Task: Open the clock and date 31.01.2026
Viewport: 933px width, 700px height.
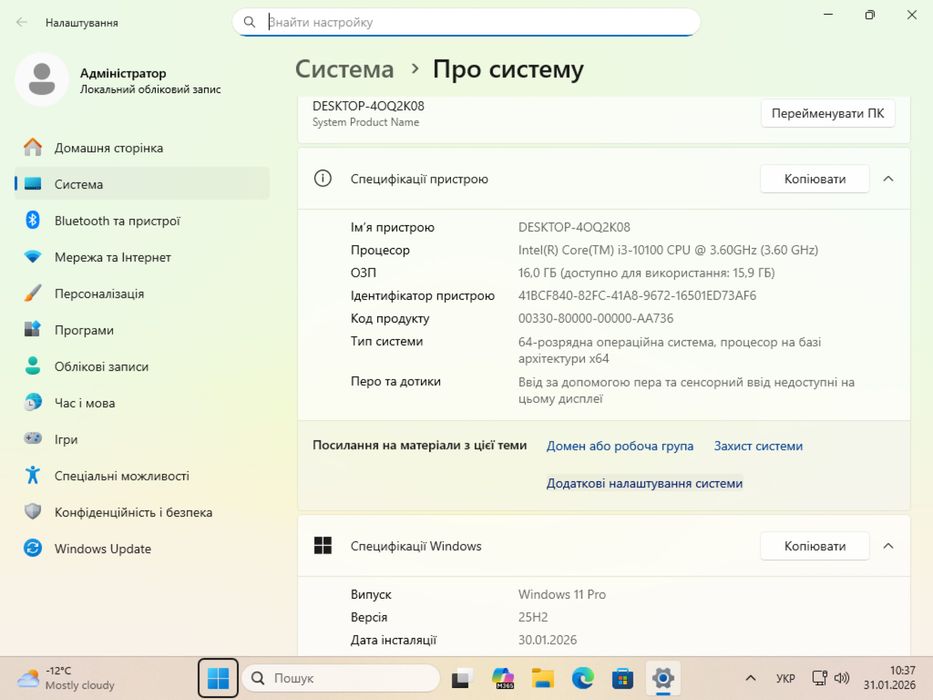Action: click(889, 678)
